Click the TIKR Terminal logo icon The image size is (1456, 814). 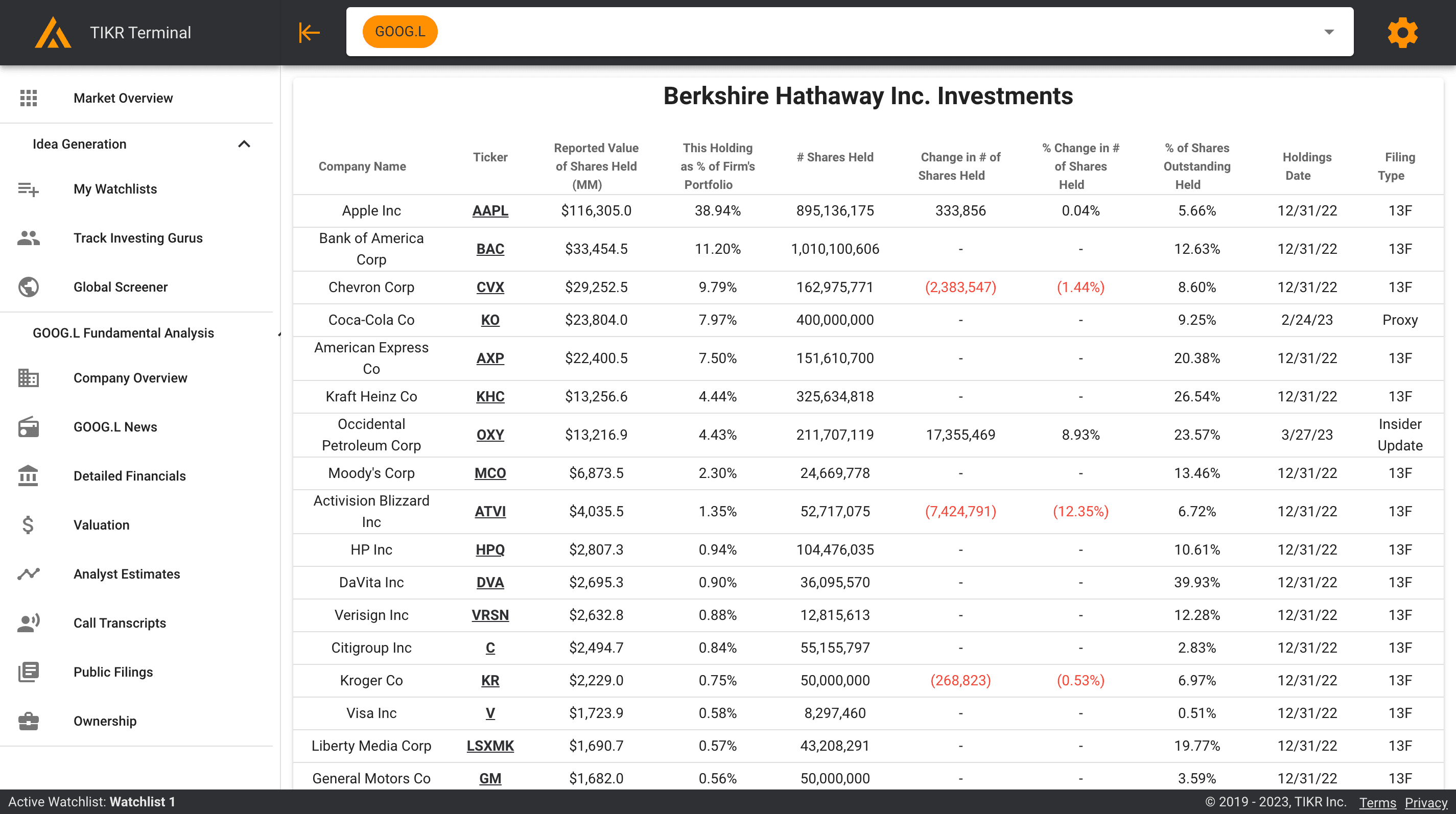[53, 32]
